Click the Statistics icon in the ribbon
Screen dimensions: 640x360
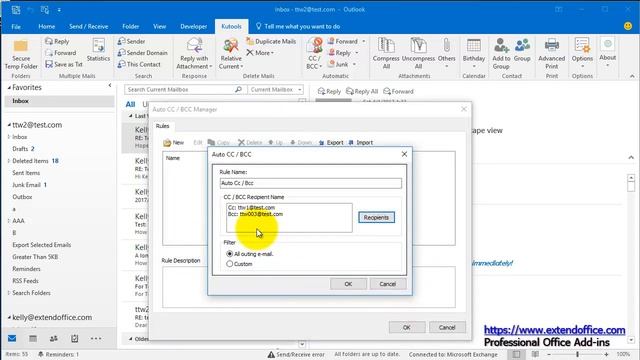98,50
